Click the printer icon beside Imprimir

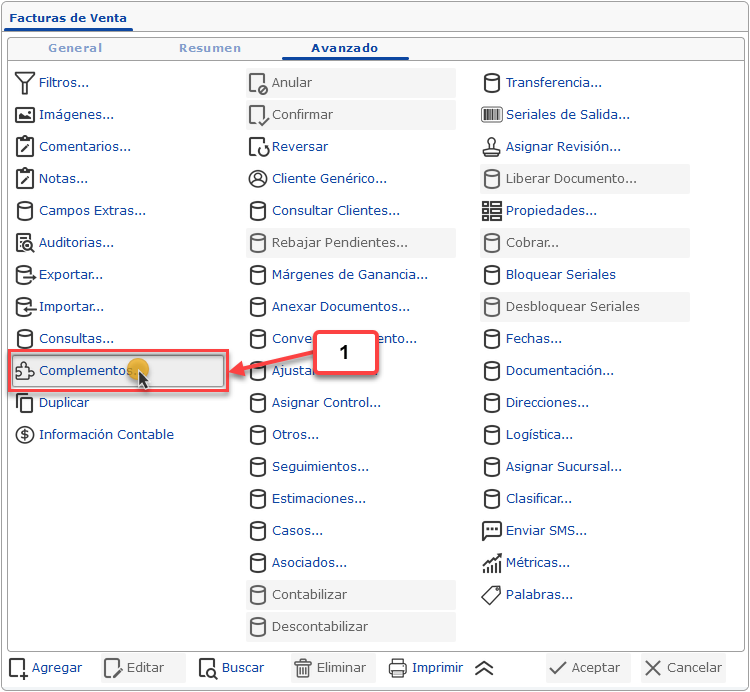[x=398, y=668]
